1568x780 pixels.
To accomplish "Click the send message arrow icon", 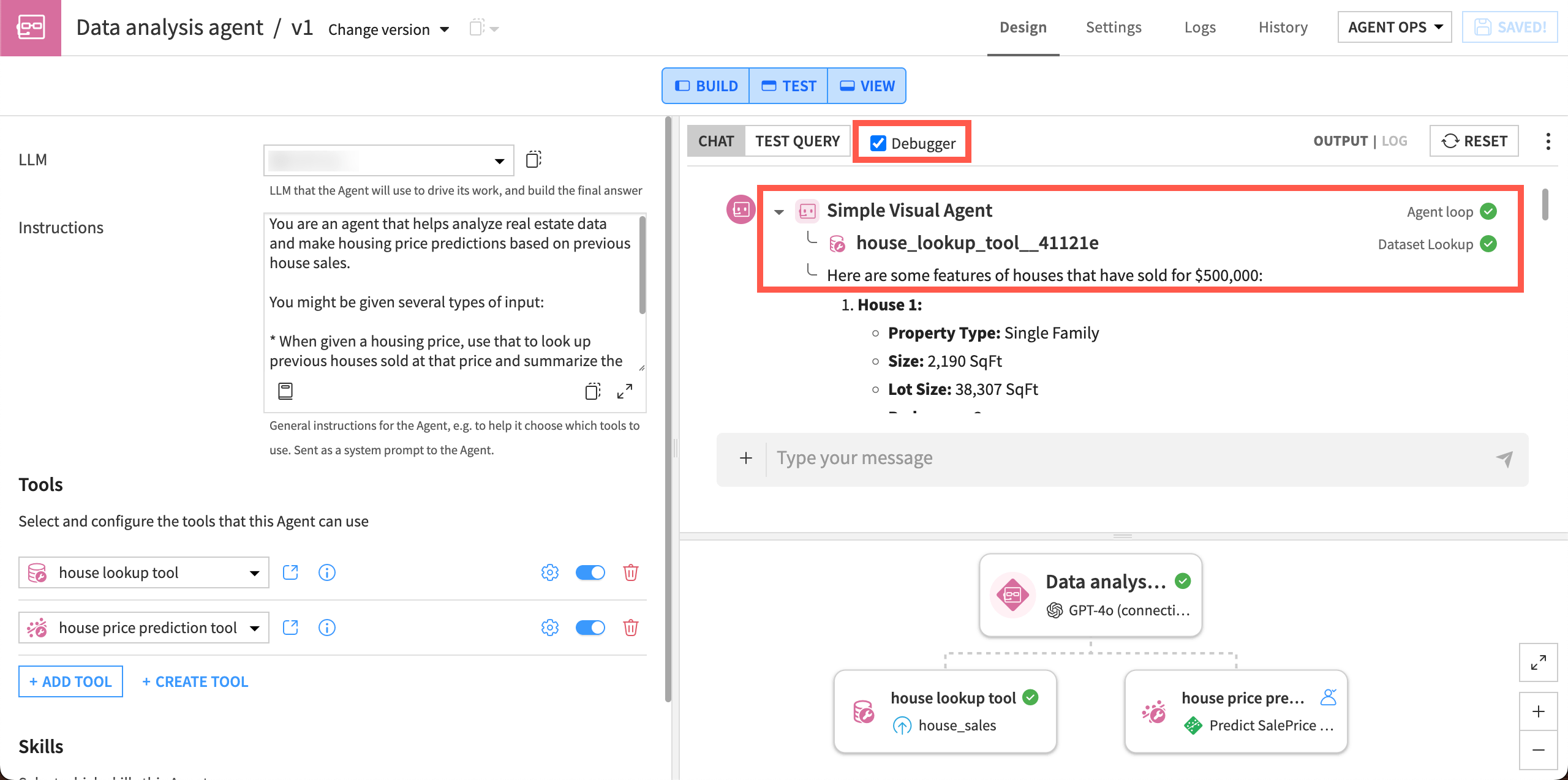I will pos(1504,459).
